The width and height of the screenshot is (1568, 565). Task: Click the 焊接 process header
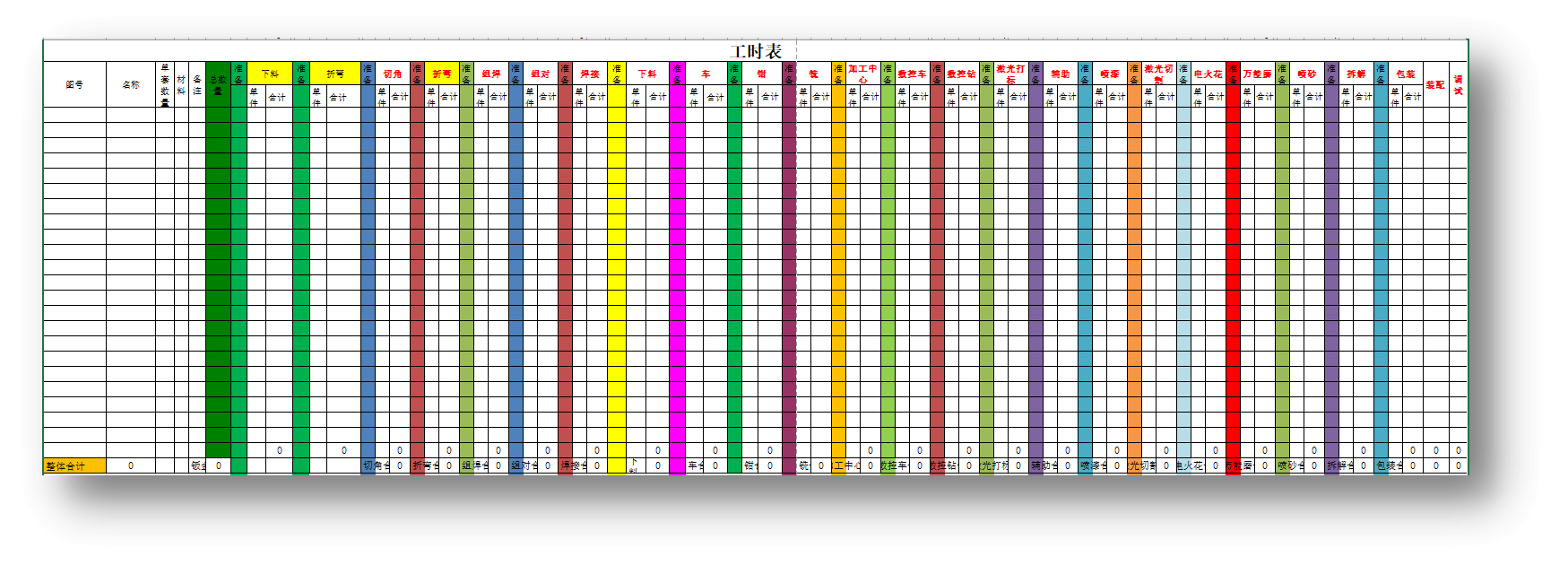(590, 74)
